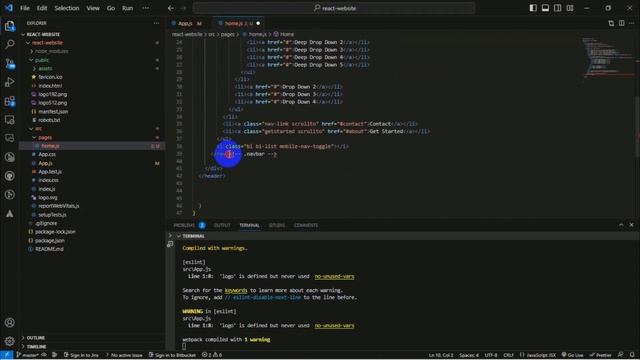Click the react-website command center search box
Image resolution: width=640 pixels, height=360 pixels.
click(x=334, y=8)
